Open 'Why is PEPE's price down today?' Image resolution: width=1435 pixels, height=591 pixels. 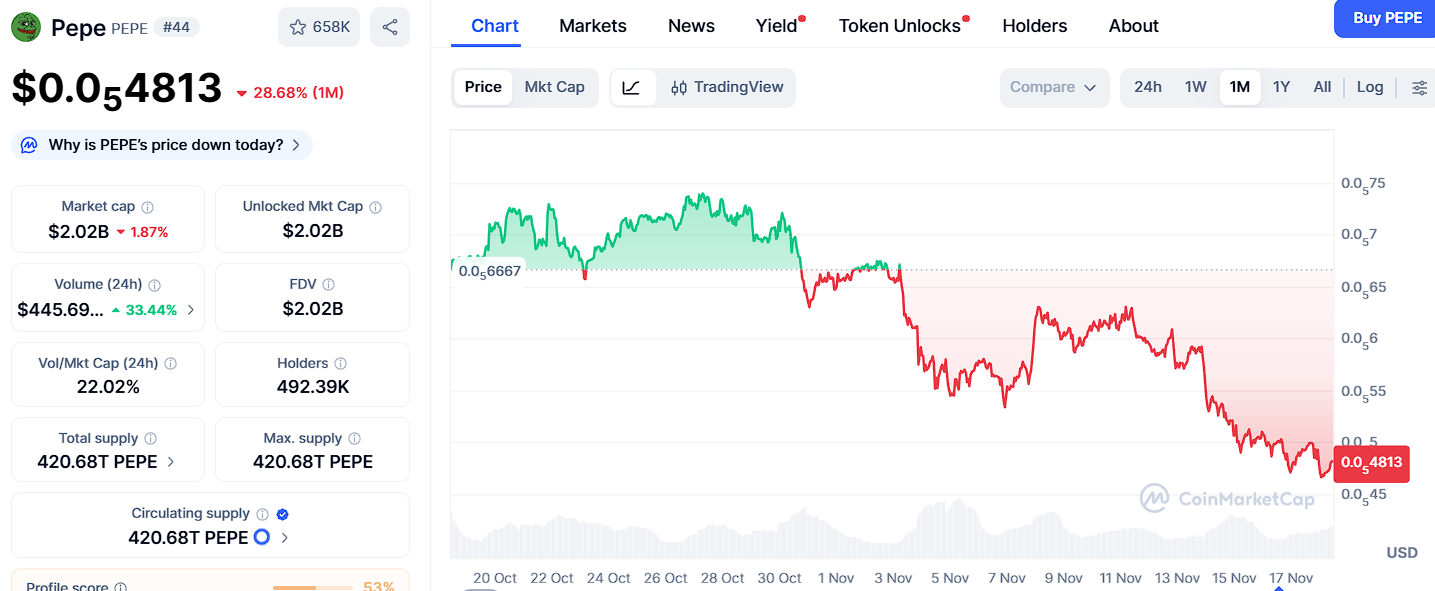[x=162, y=145]
